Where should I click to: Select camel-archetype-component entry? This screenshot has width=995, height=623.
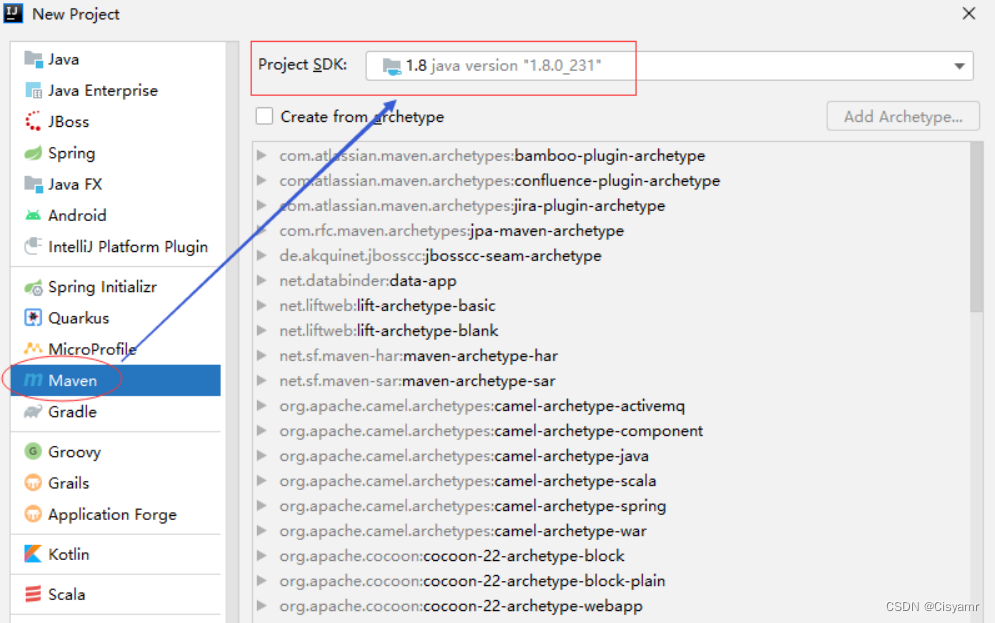click(491, 431)
